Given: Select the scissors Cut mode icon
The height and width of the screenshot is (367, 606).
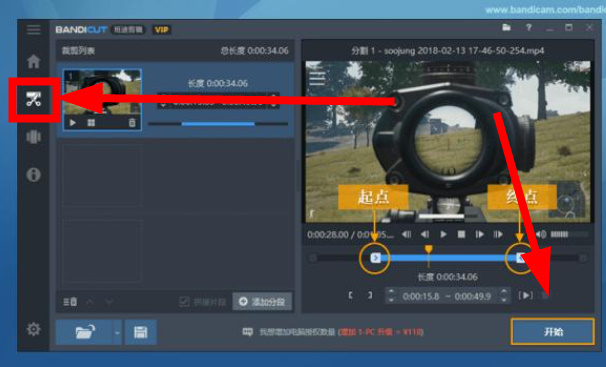Looking at the screenshot, I should pyautogui.click(x=34, y=99).
